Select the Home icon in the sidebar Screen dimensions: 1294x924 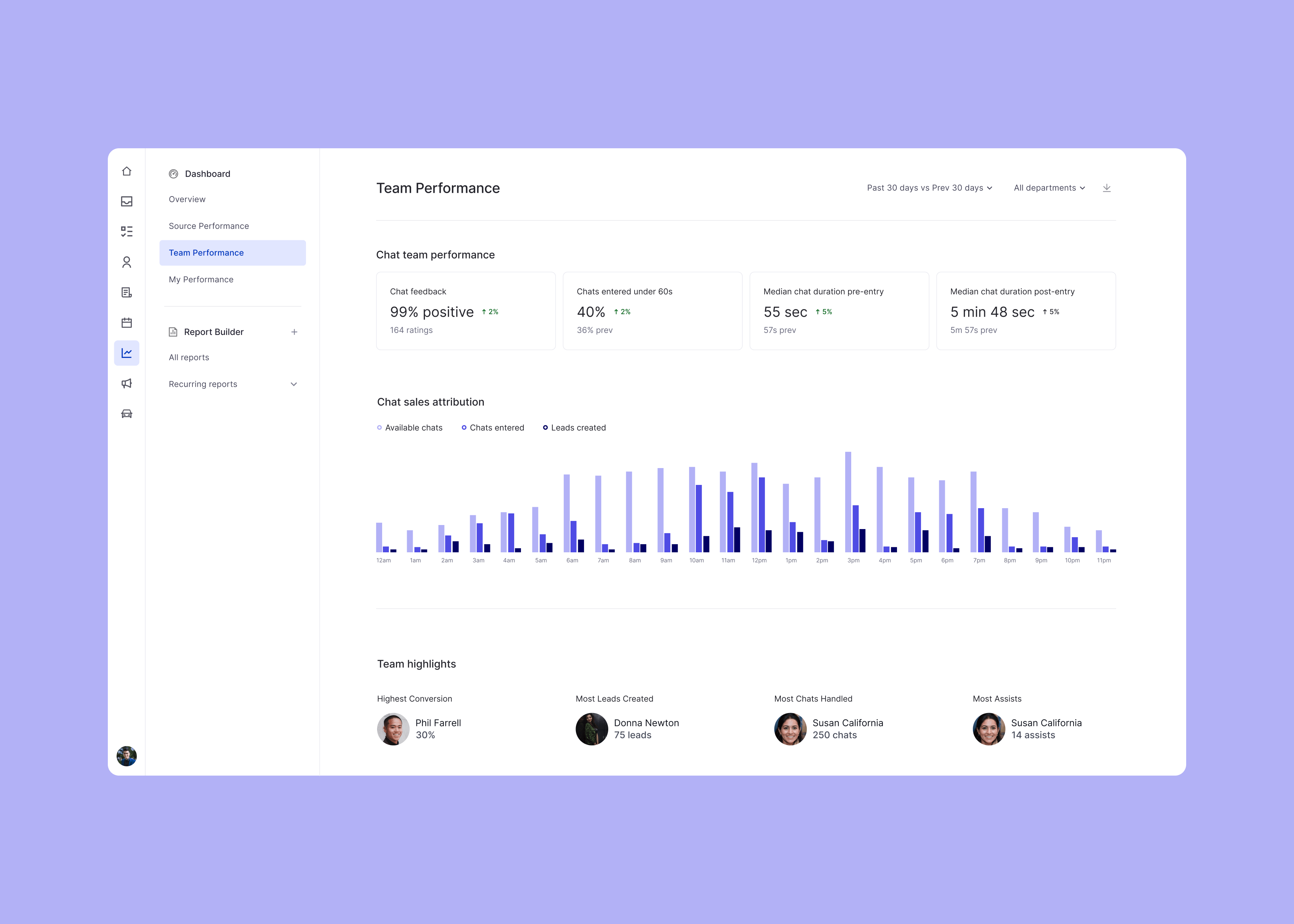click(x=127, y=171)
